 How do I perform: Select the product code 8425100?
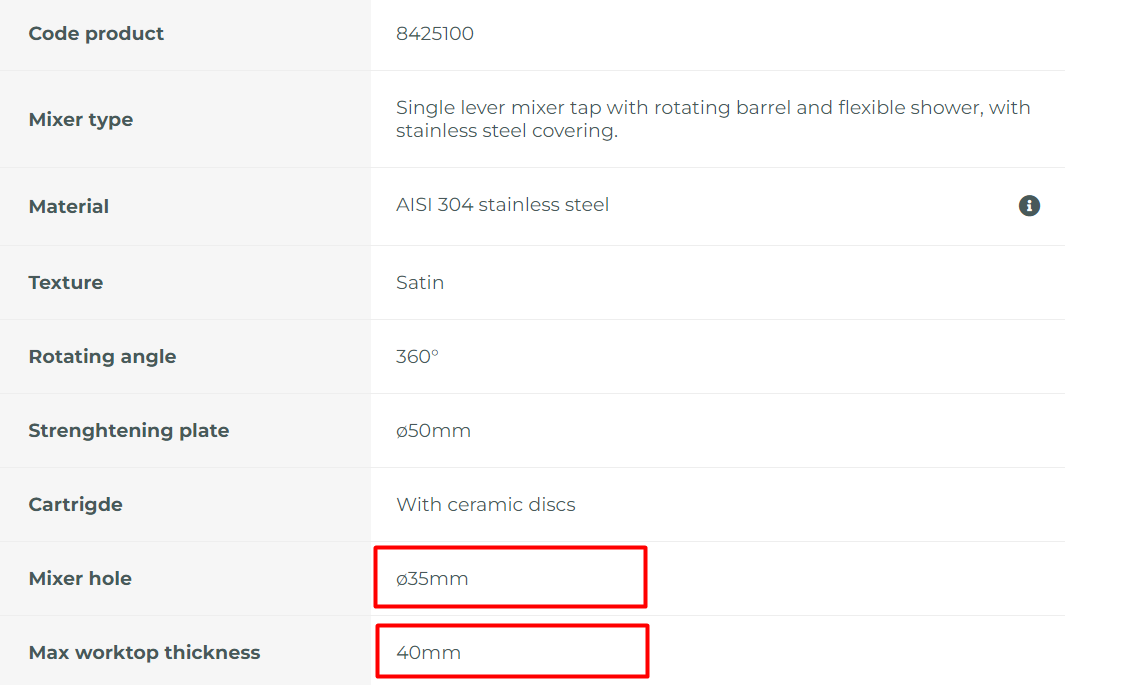435,33
